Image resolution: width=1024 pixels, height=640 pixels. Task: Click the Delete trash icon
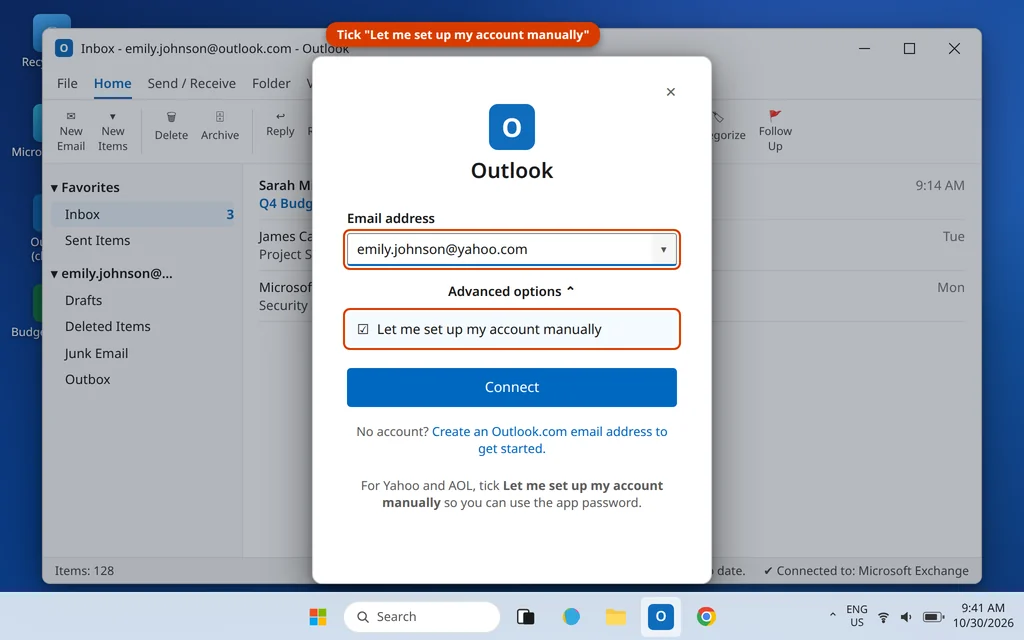click(x=171, y=117)
